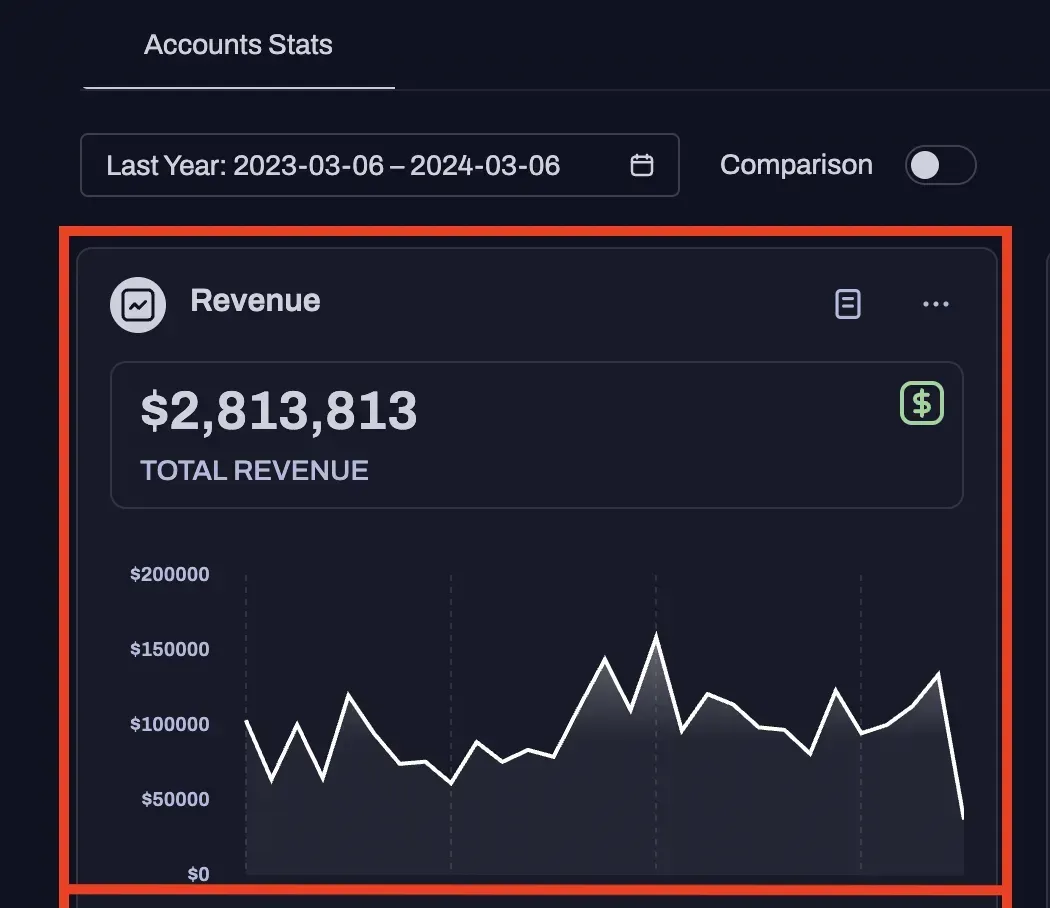Image resolution: width=1050 pixels, height=908 pixels.
Task: Enable the Comparison toggle switch
Action: 940,165
